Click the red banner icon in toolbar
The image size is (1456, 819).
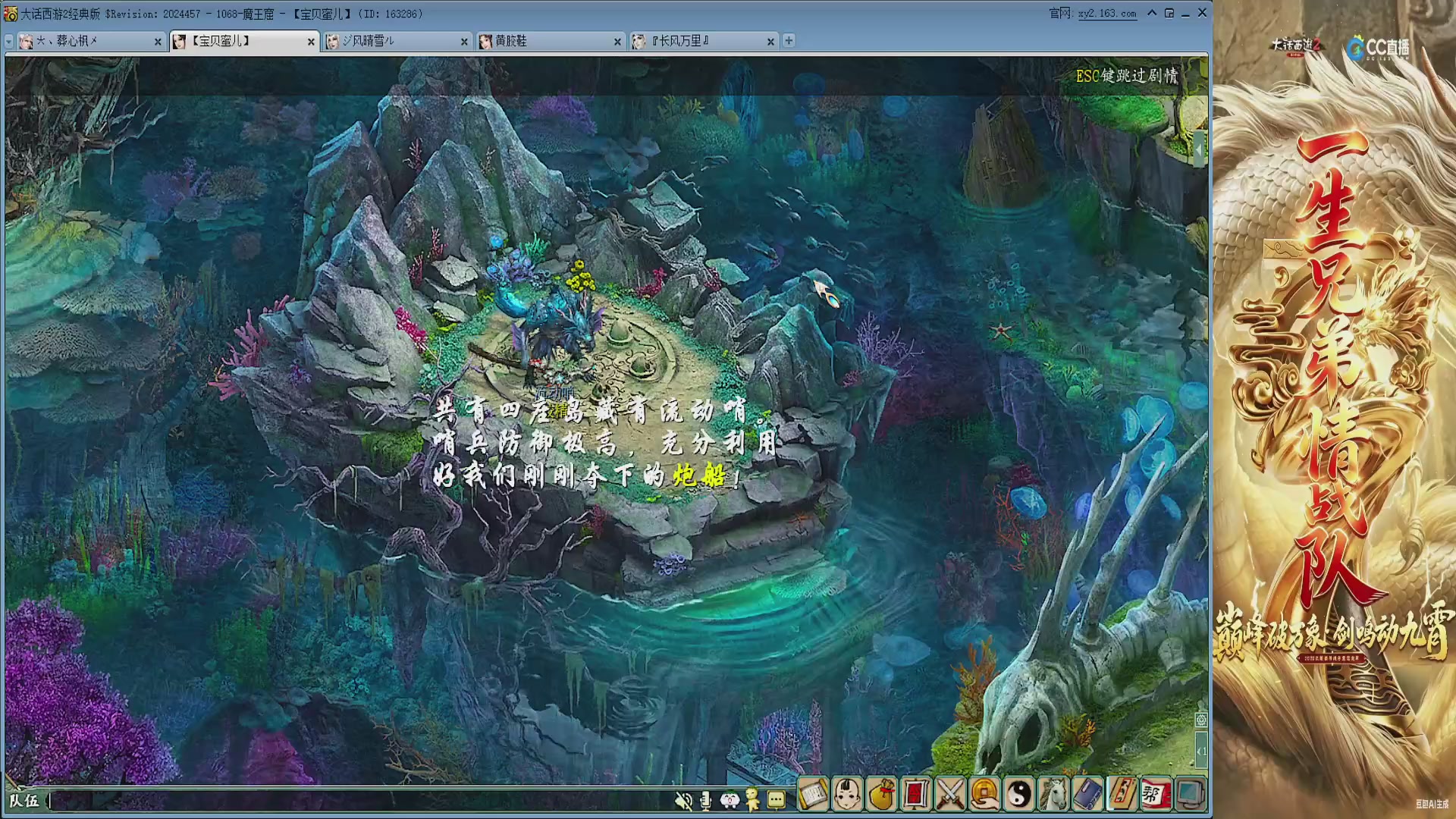click(x=915, y=795)
